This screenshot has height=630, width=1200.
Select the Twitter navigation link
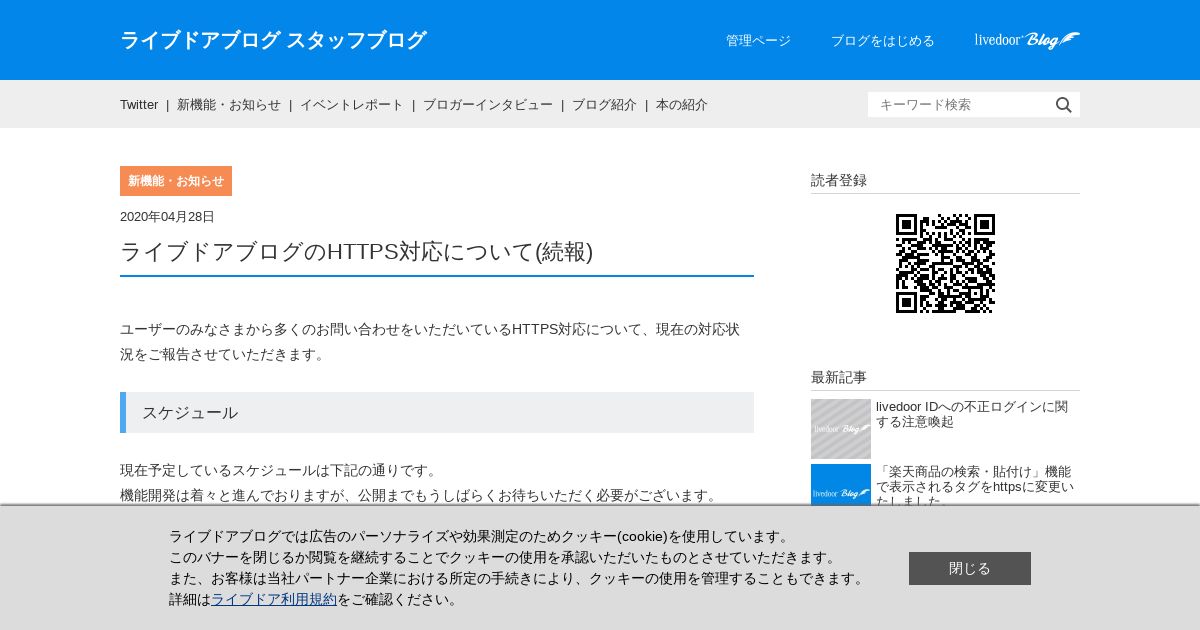pyautogui.click(x=139, y=105)
